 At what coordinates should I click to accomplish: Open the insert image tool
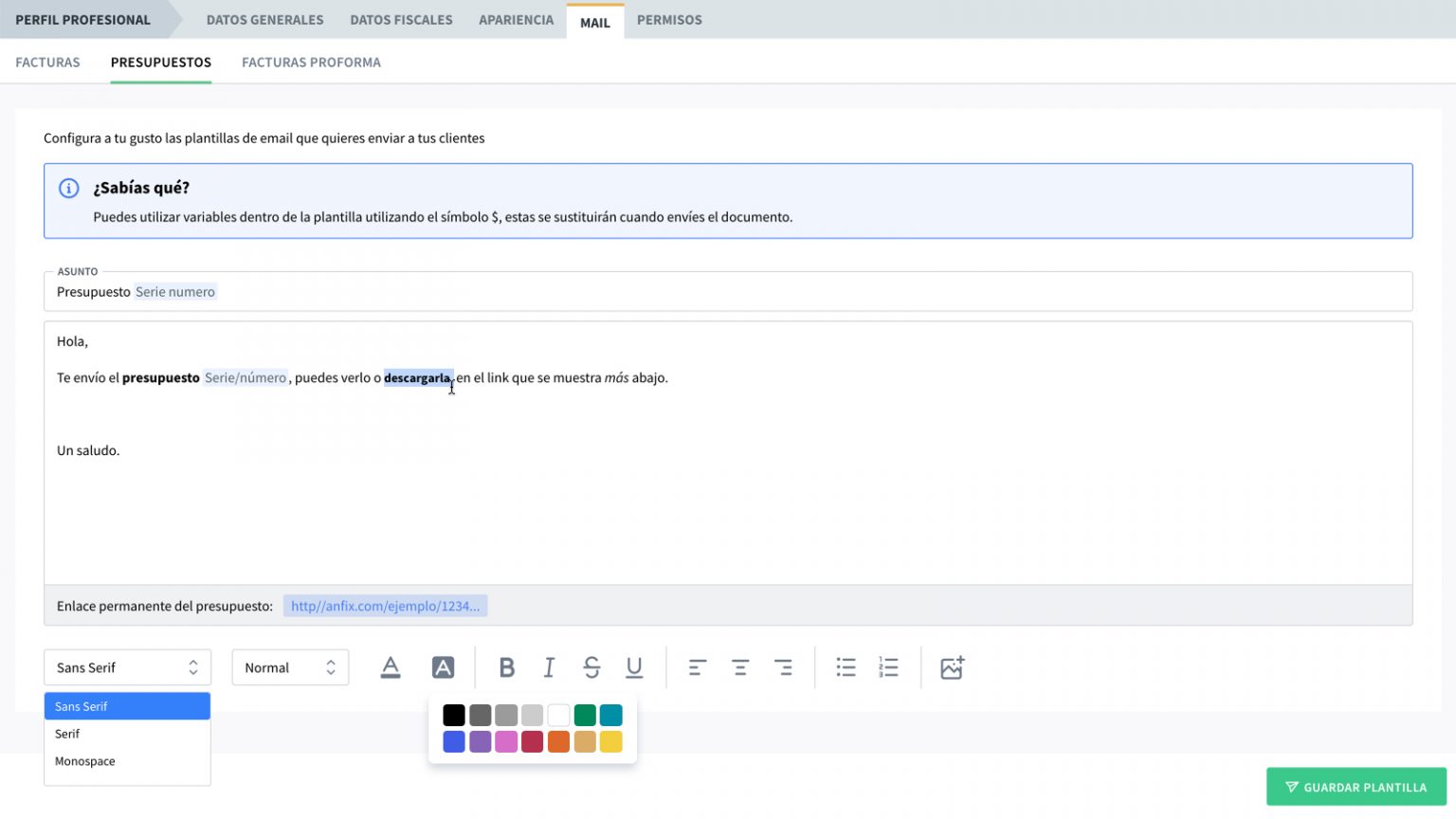point(952,667)
